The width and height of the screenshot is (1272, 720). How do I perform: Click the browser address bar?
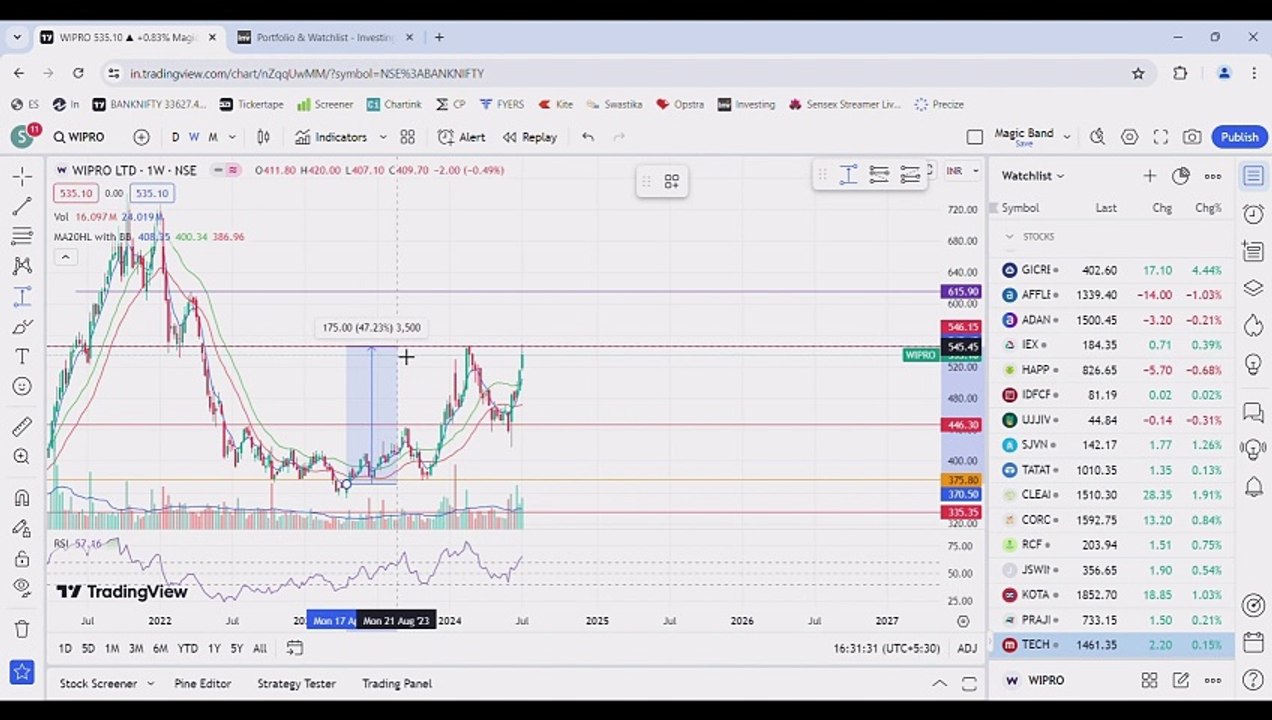click(620, 73)
